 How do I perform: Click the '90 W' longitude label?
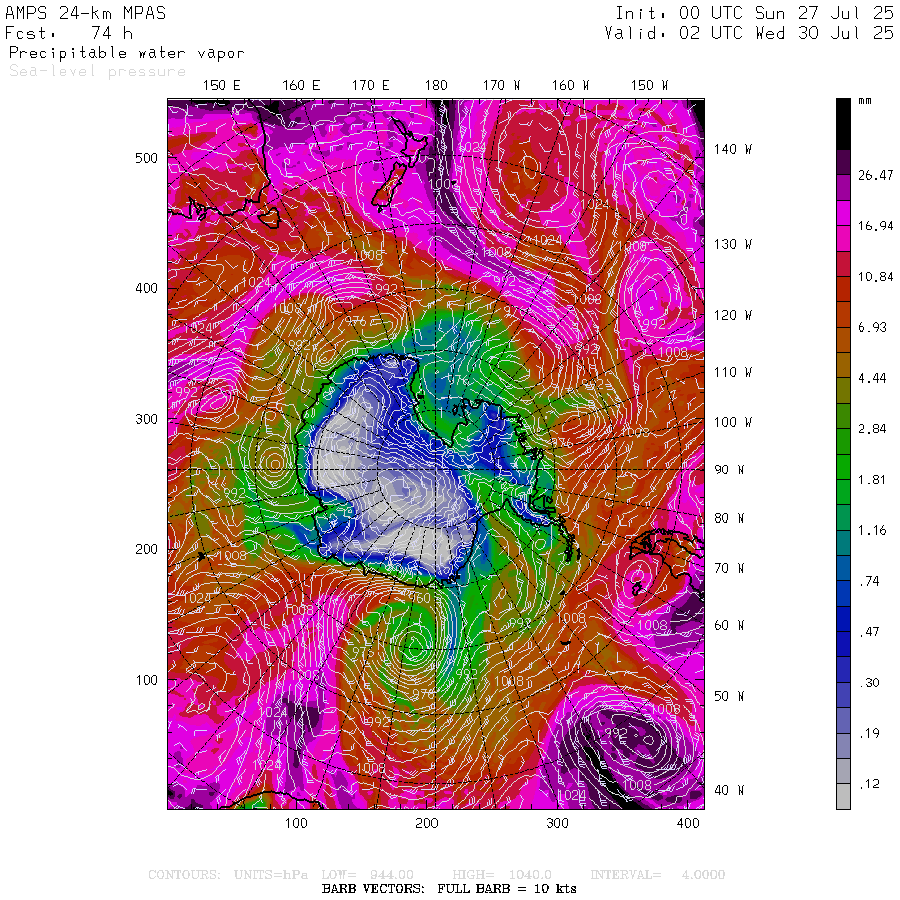729,470
